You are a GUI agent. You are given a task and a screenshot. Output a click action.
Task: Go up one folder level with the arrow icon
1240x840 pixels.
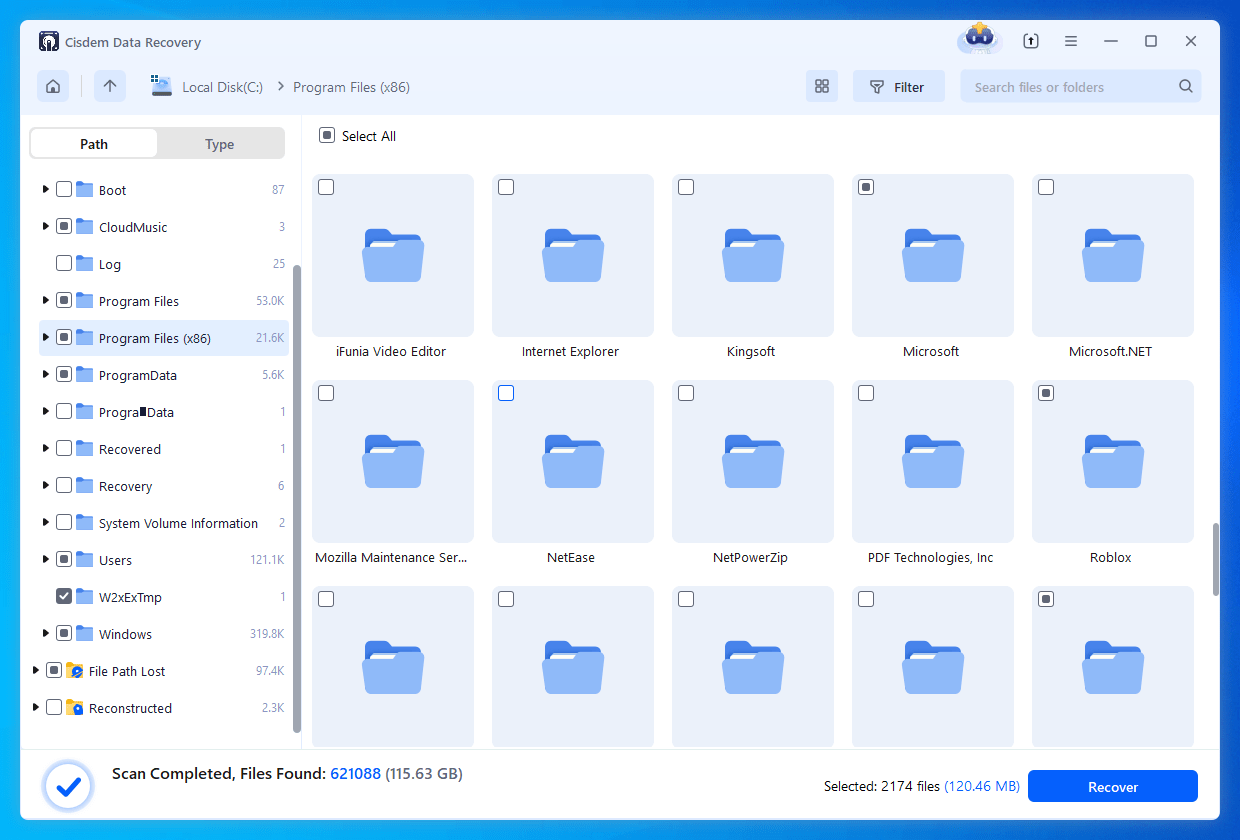(110, 86)
